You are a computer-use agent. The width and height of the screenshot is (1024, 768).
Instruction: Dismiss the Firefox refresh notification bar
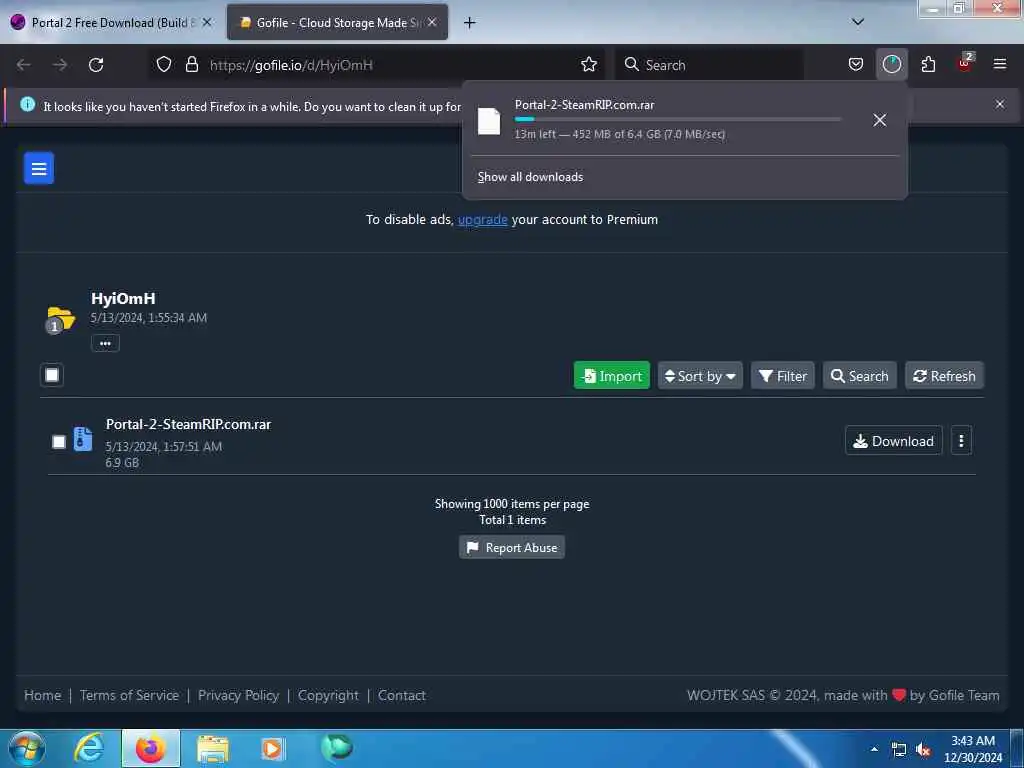[x=1000, y=104]
